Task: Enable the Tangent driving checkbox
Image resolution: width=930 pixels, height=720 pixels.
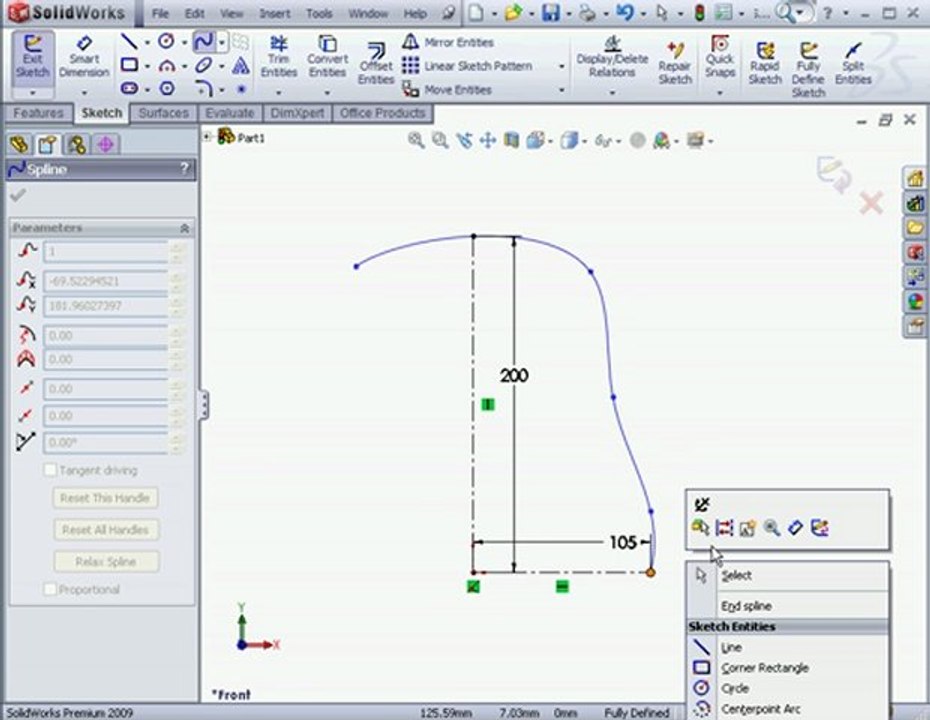Action: tap(50, 470)
